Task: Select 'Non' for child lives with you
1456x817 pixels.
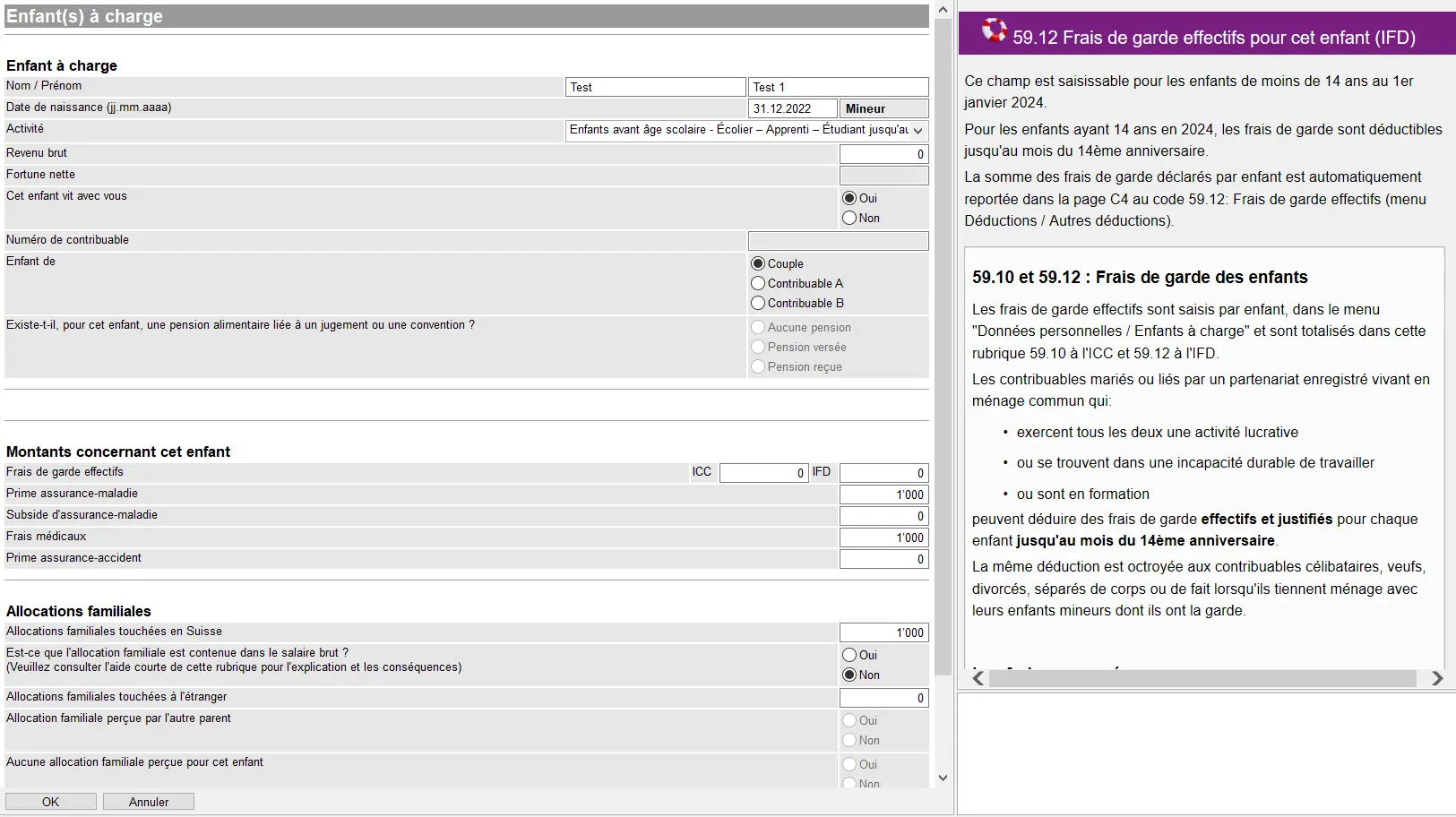Action: tap(849, 219)
